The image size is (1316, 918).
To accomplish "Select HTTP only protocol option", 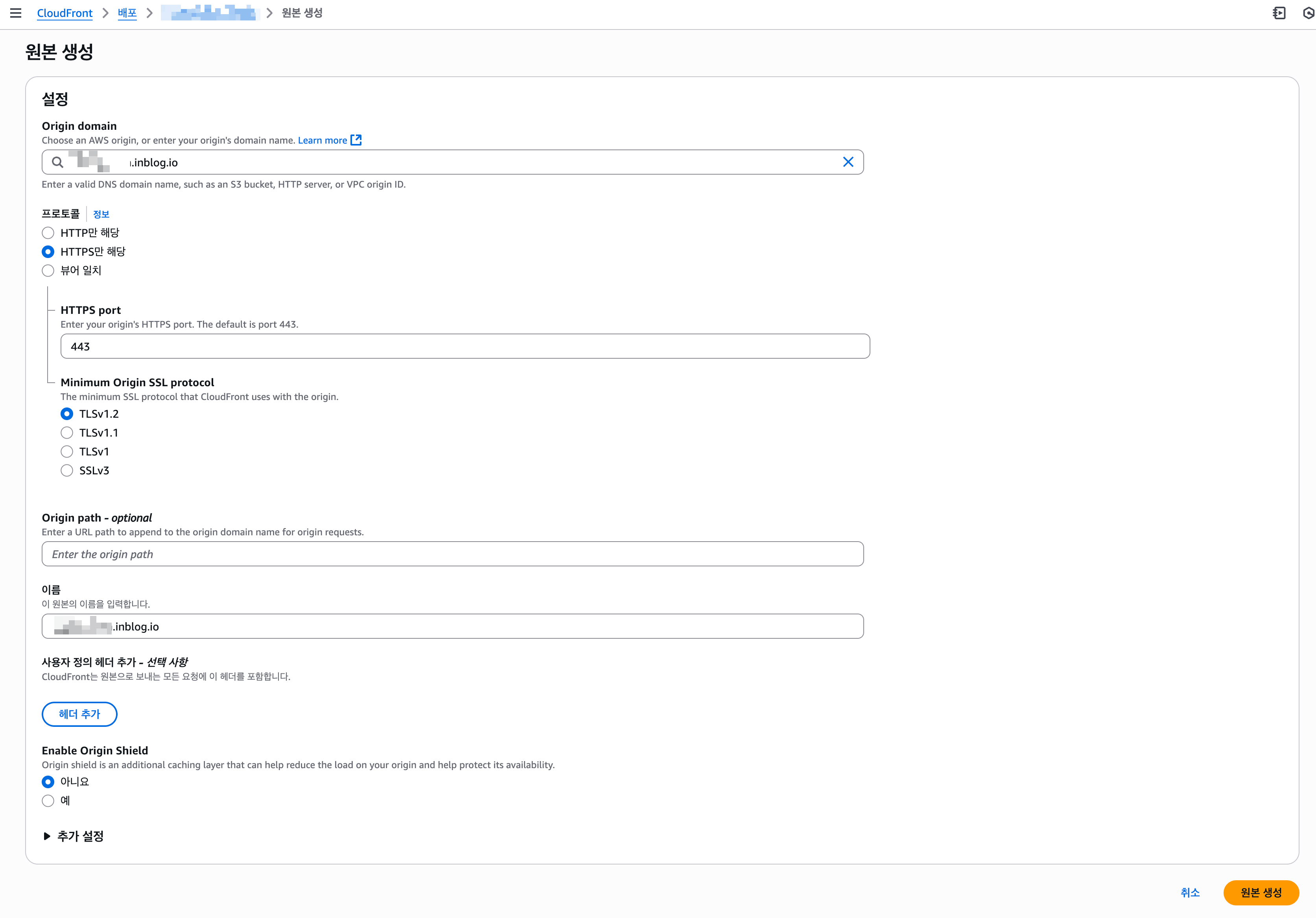I will coord(48,233).
